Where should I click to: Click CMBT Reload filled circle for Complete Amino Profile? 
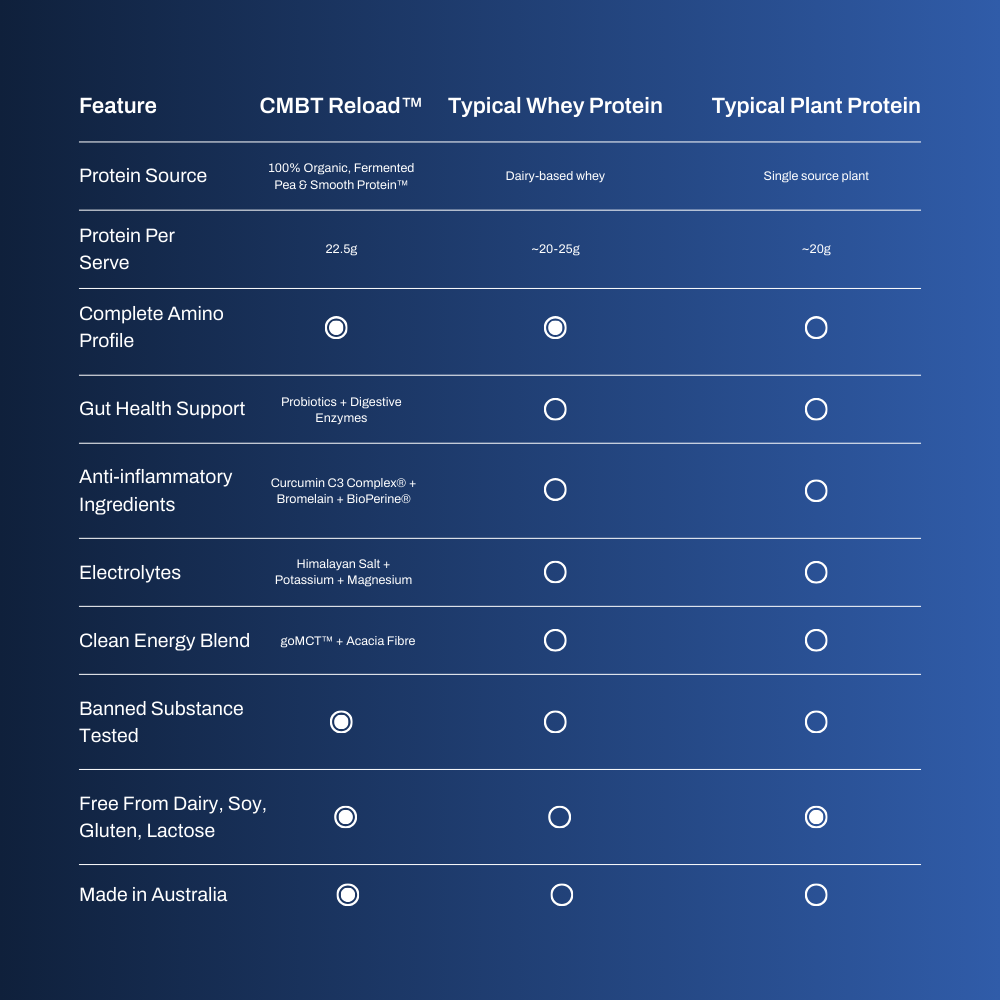[x=336, y=328]
